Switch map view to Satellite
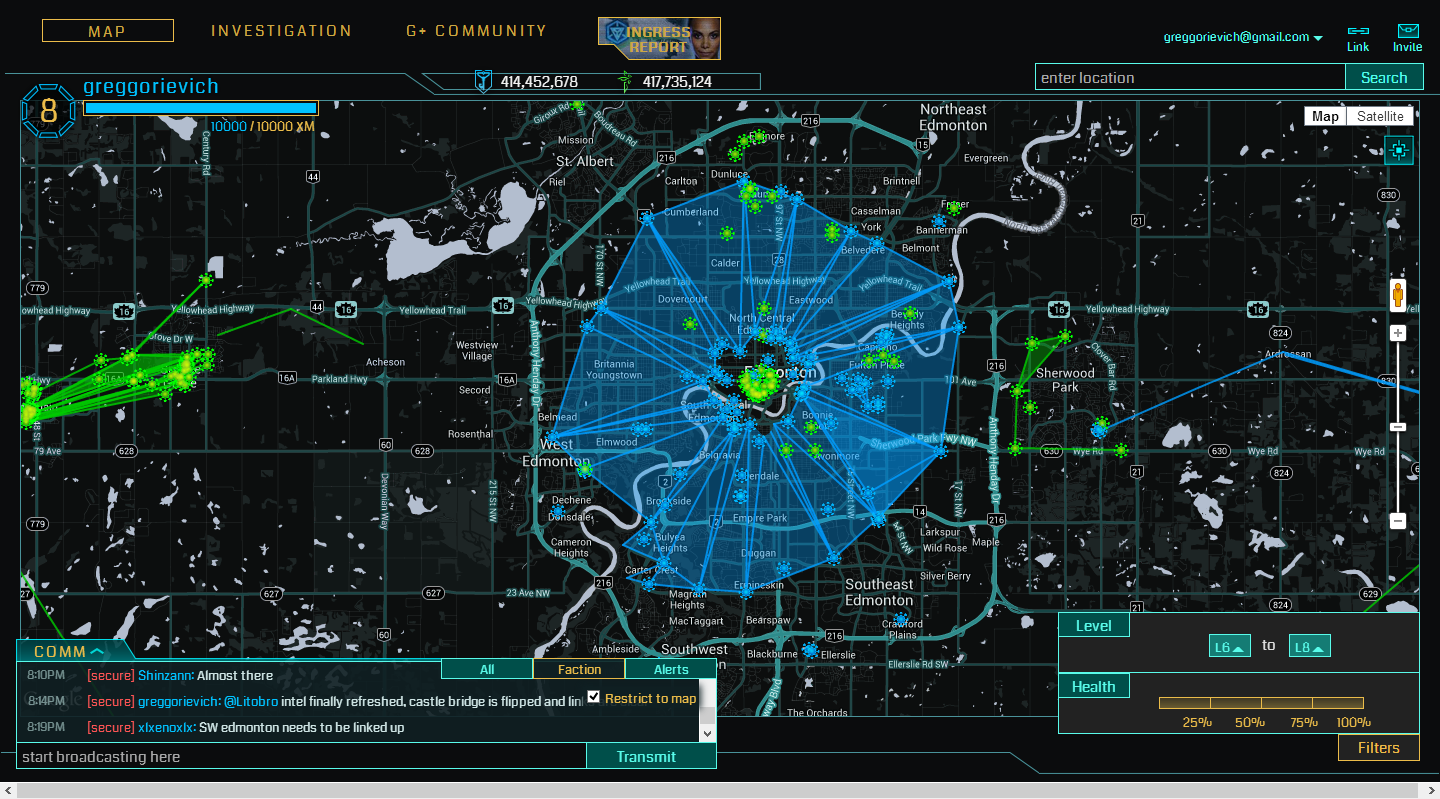 [1380, 116]
